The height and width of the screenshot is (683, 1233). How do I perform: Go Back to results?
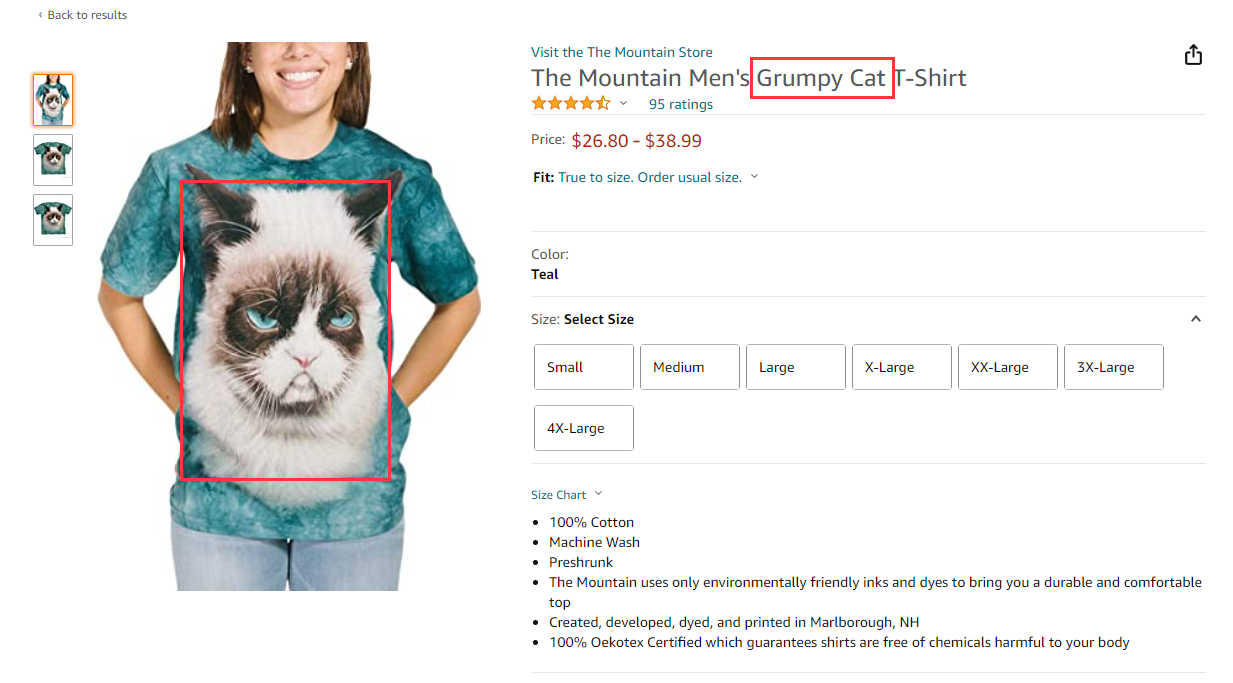pos(83,14)
